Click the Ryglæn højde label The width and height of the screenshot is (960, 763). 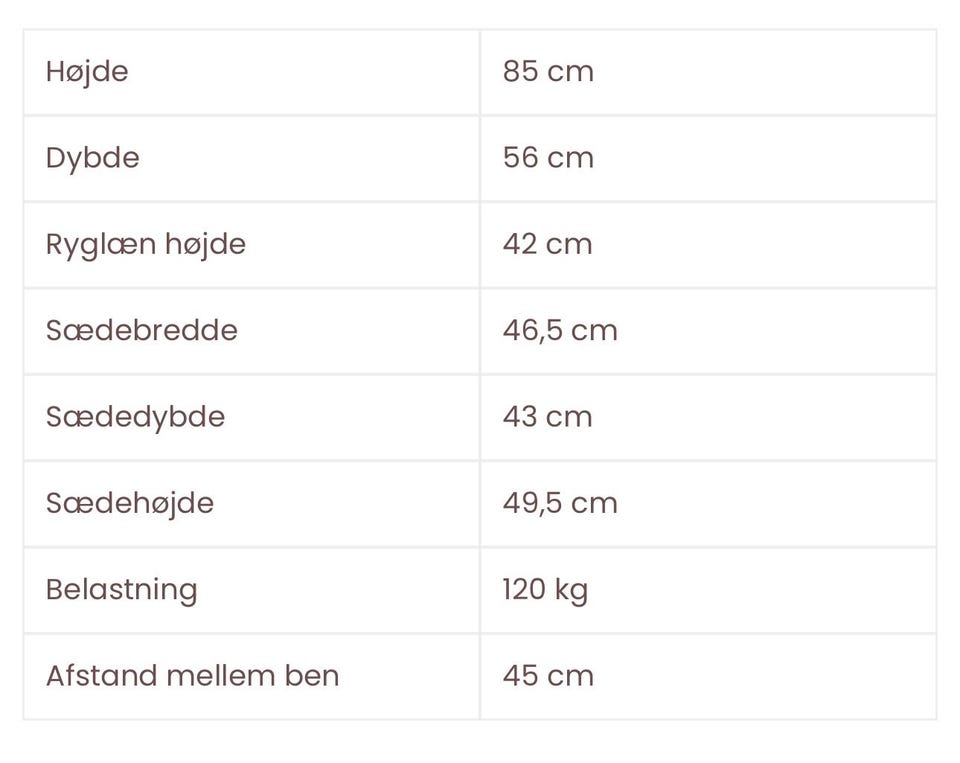pos(146,244)
